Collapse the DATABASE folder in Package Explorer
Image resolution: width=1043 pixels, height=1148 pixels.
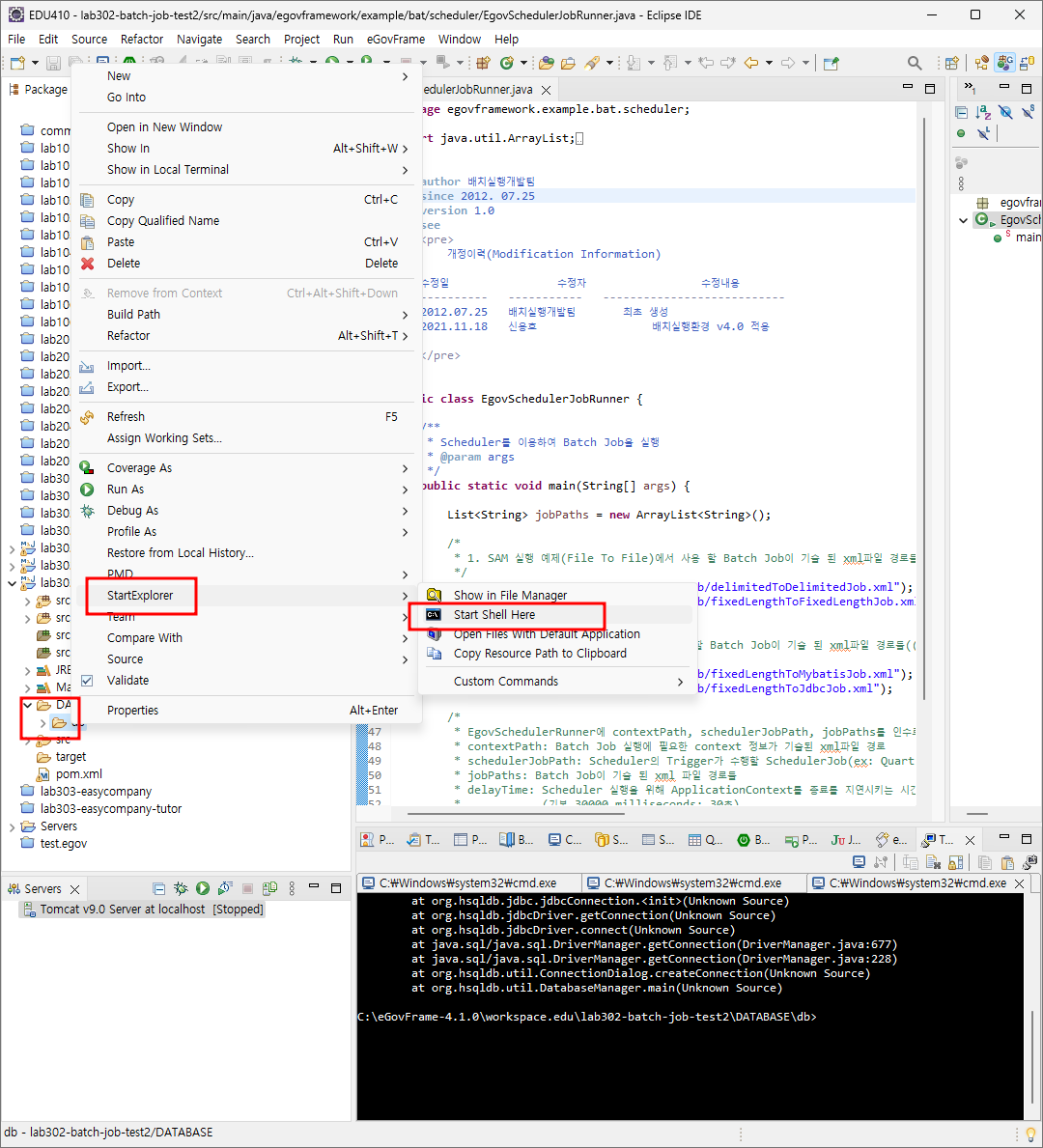coord(27,705)
